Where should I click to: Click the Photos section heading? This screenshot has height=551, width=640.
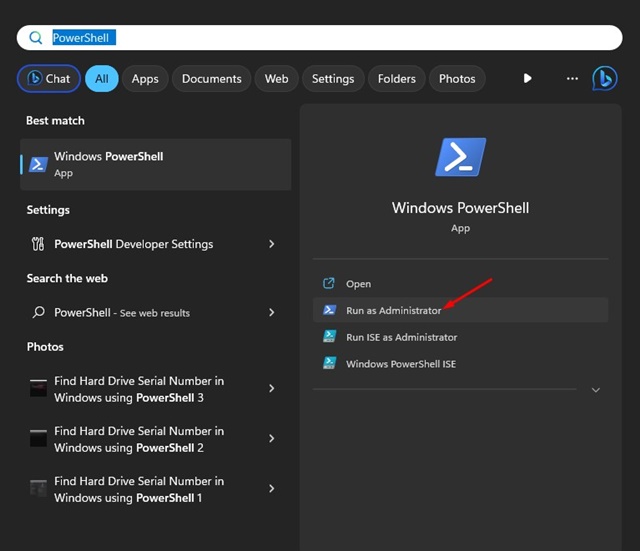45,347
